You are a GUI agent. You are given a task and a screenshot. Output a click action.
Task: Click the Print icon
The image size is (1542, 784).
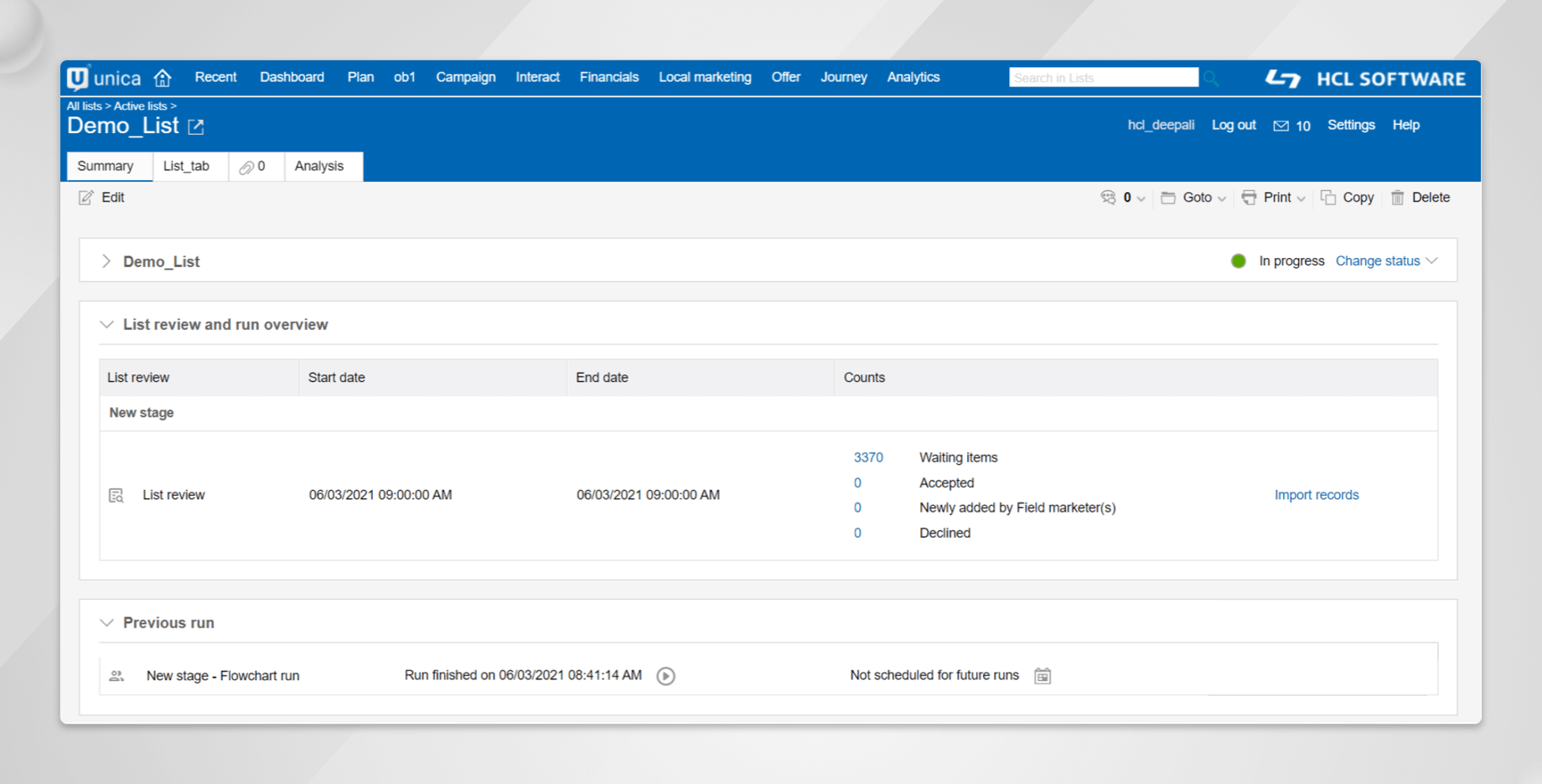click(1250, 198)
